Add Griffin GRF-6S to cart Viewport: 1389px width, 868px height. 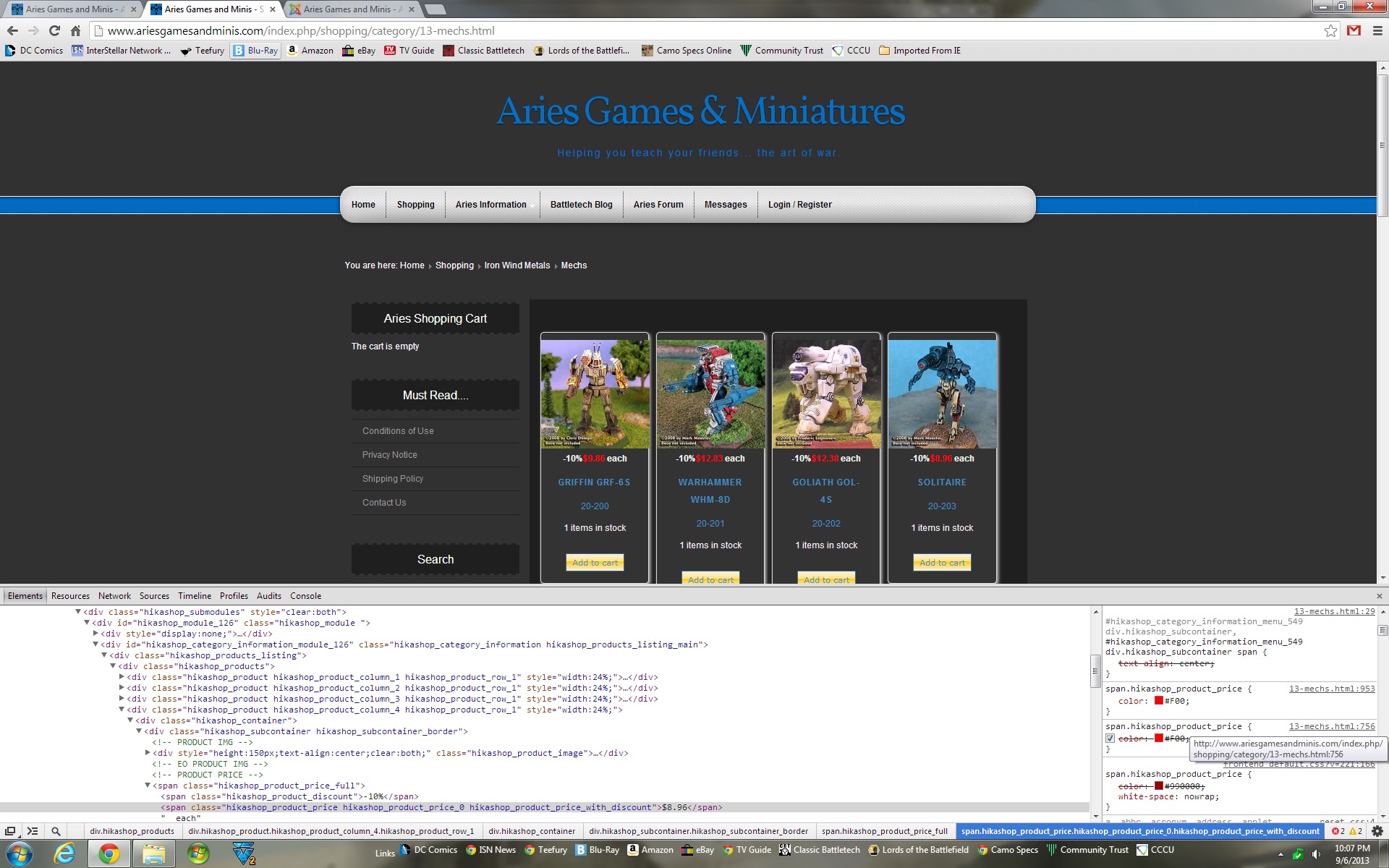pyautogui.click(x=595, y=563)
